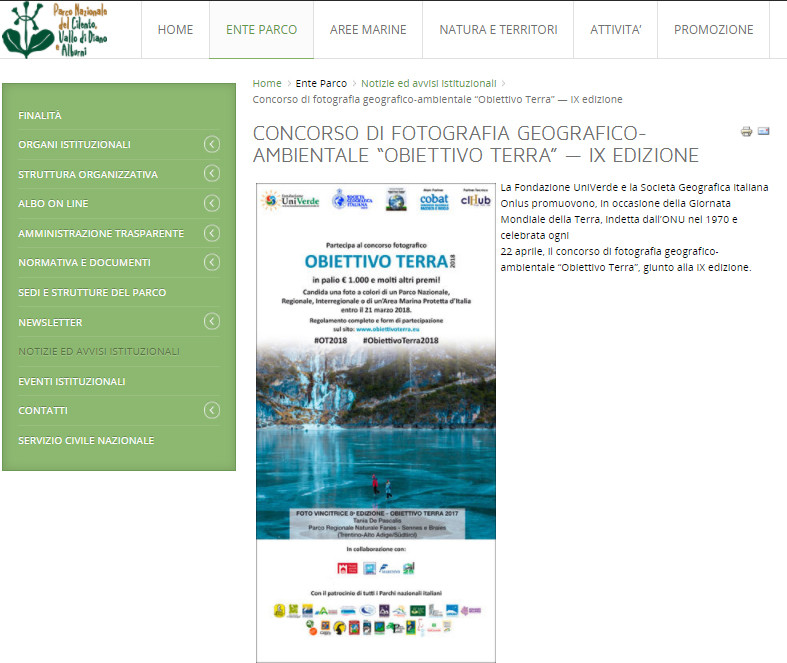
Task: Open the Home navigation tab
Action: click(x=175, y=30)
